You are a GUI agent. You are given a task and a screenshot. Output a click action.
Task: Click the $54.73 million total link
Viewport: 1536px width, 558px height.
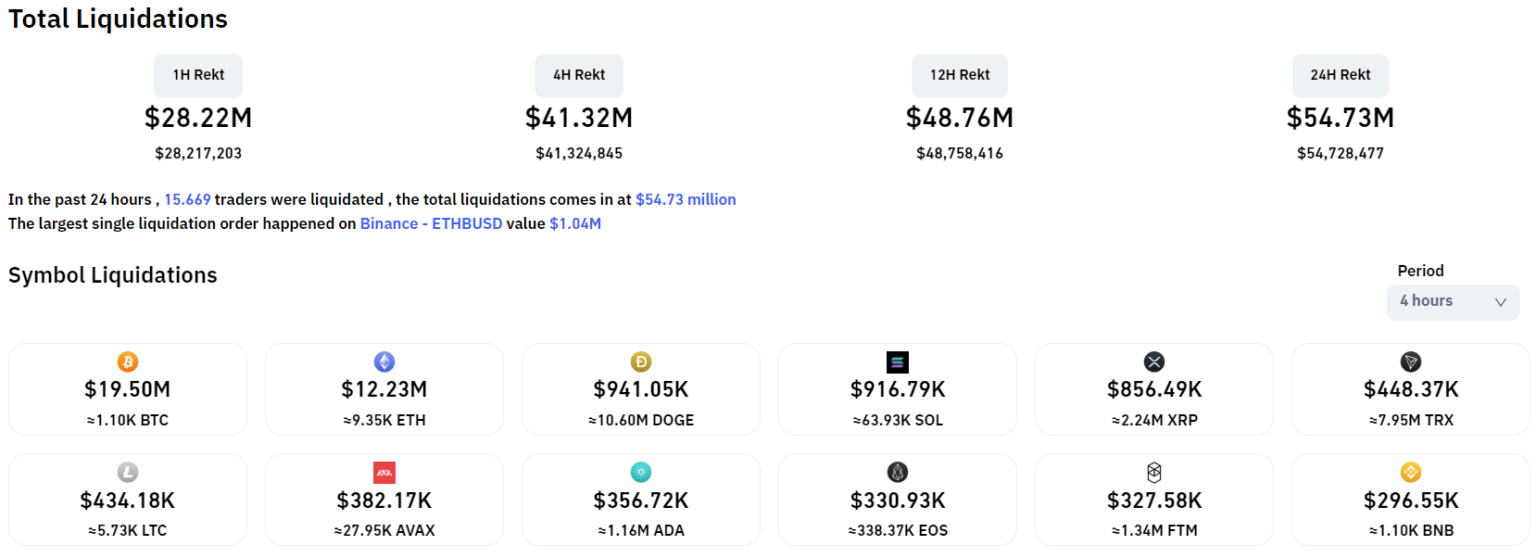click(685, 200)
